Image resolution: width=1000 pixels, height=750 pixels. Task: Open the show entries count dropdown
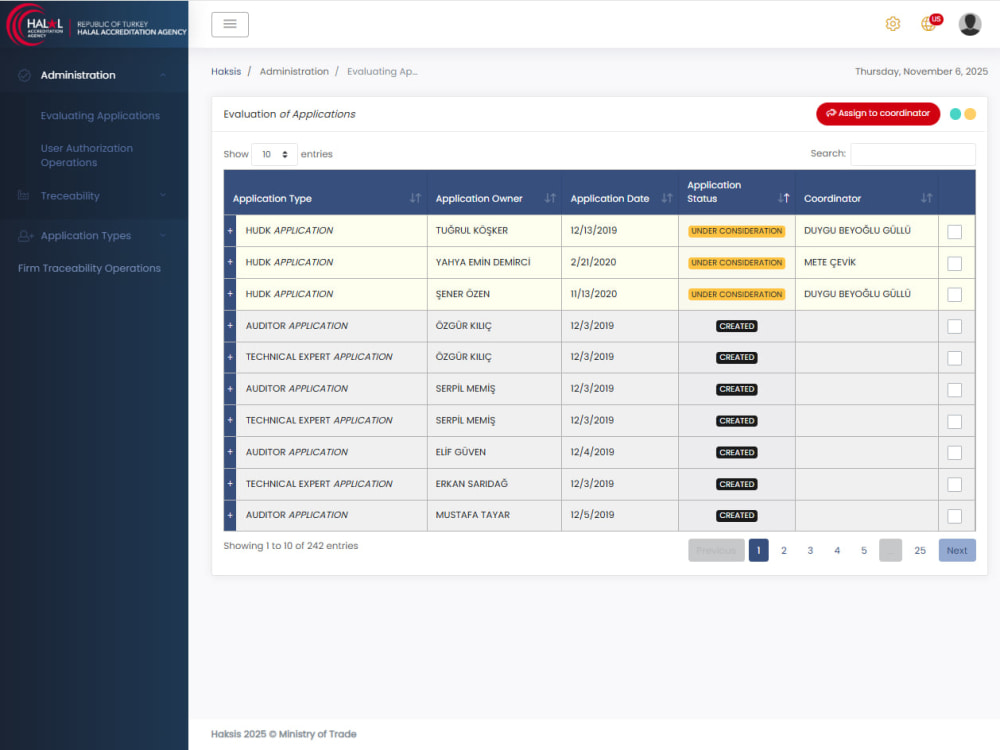(x=274, y=154)
